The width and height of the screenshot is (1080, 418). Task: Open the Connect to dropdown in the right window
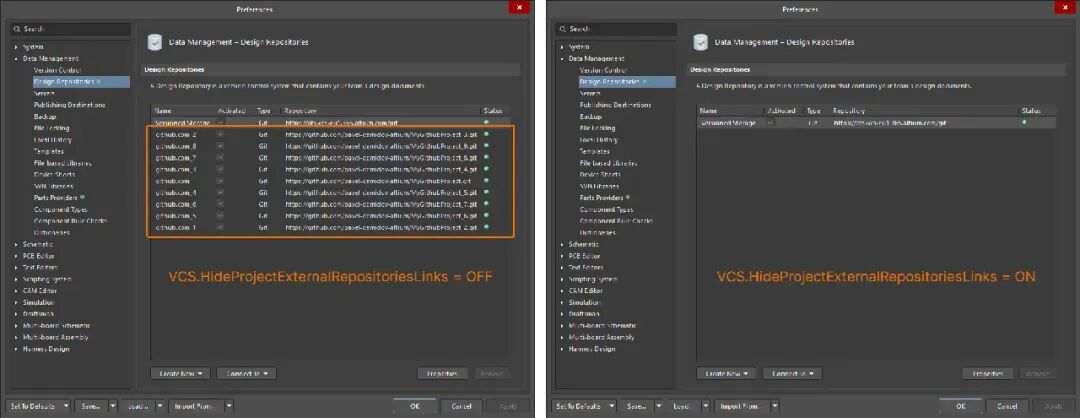coord(793,373)
